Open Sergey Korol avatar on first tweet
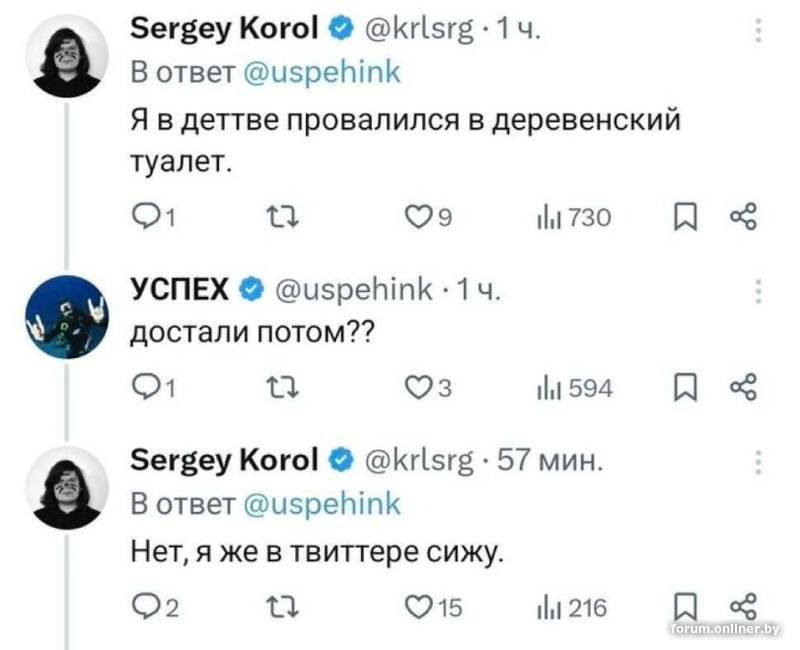The width and height of the screenshot is (800, 650). (64, 55)
